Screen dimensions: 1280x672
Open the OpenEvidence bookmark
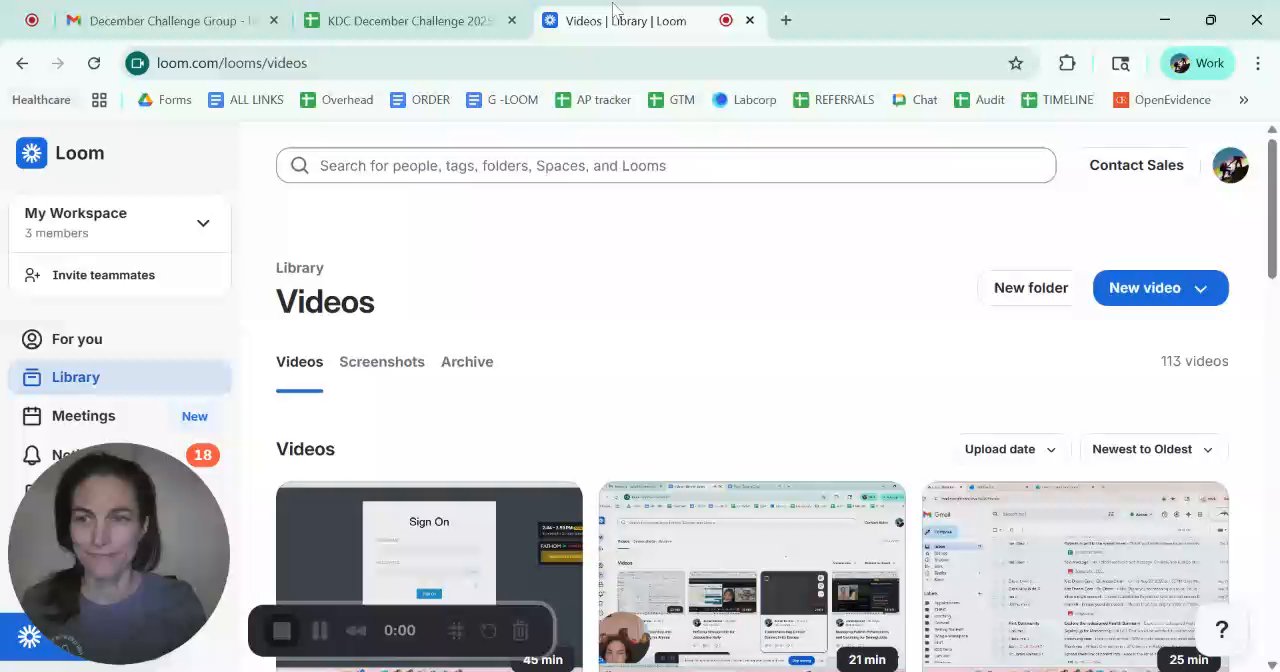point(1162,100)
